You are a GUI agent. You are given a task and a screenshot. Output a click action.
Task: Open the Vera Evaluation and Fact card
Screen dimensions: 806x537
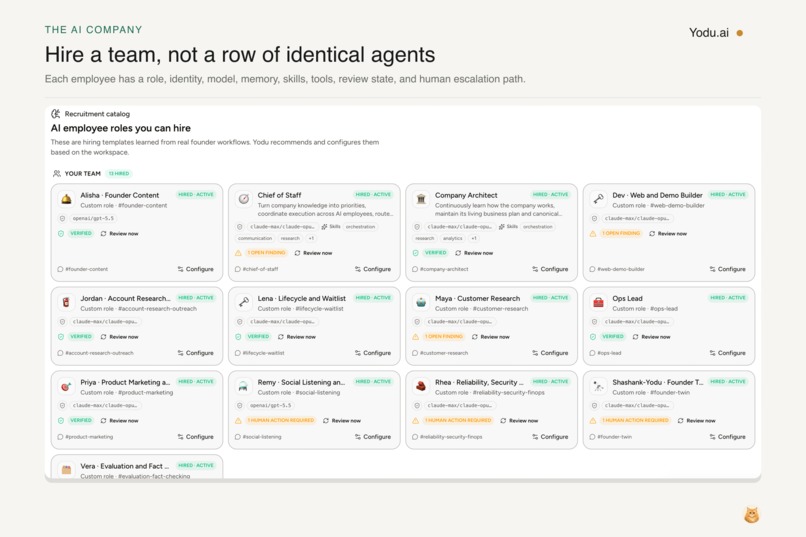pyautogui.click(x=137, y=467)
